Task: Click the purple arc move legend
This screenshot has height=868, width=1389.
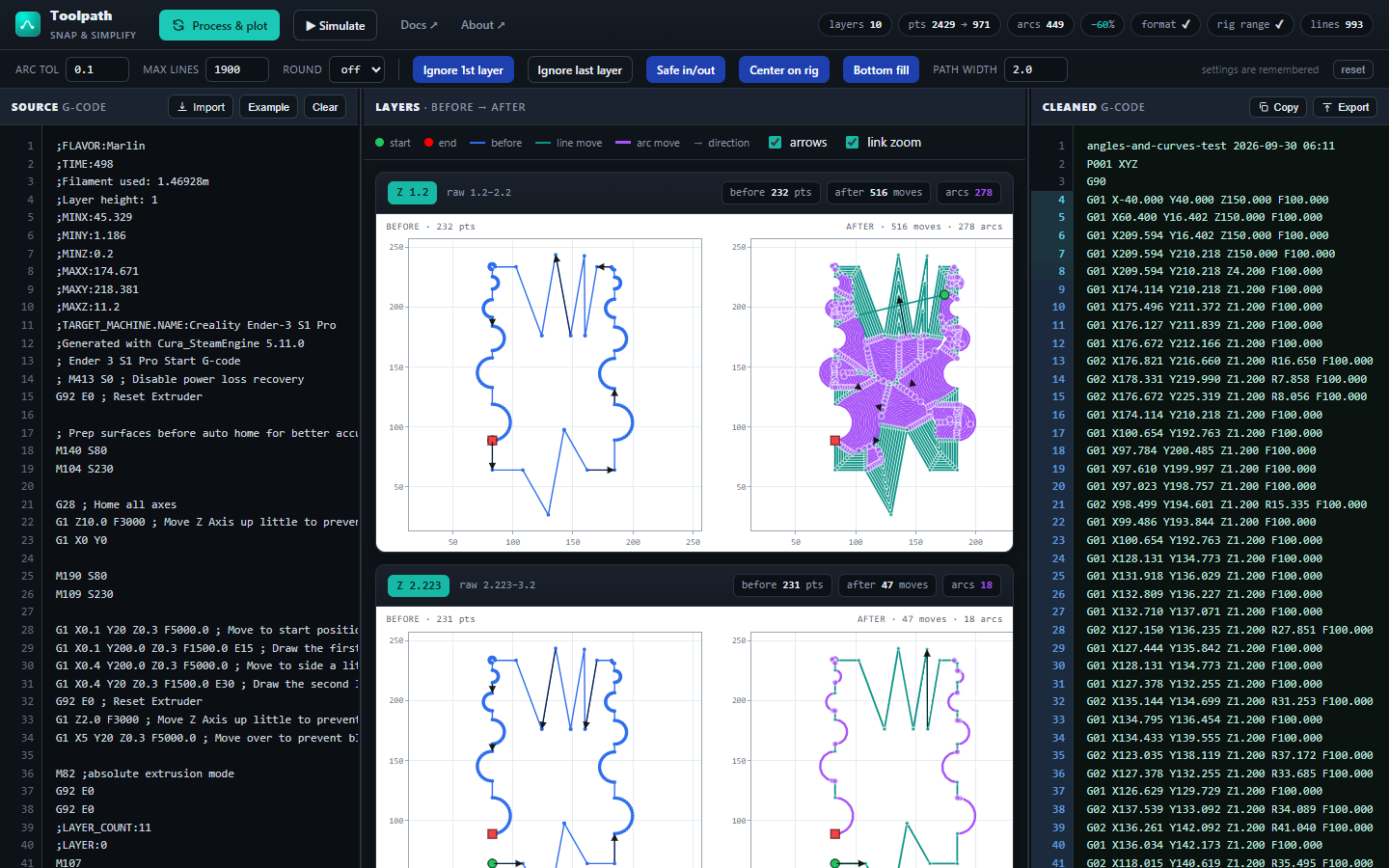Action: coord(622,143)
